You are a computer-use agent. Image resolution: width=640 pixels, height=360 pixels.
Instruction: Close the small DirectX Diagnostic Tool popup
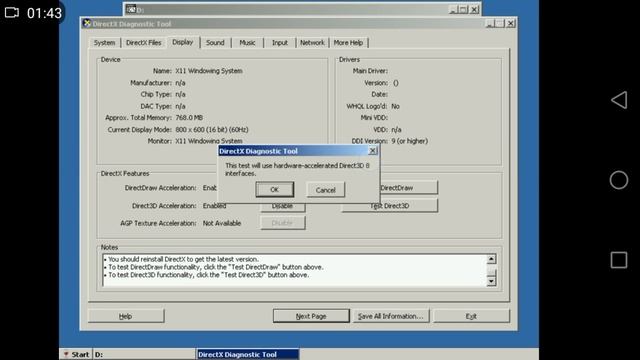coord(372,151)
